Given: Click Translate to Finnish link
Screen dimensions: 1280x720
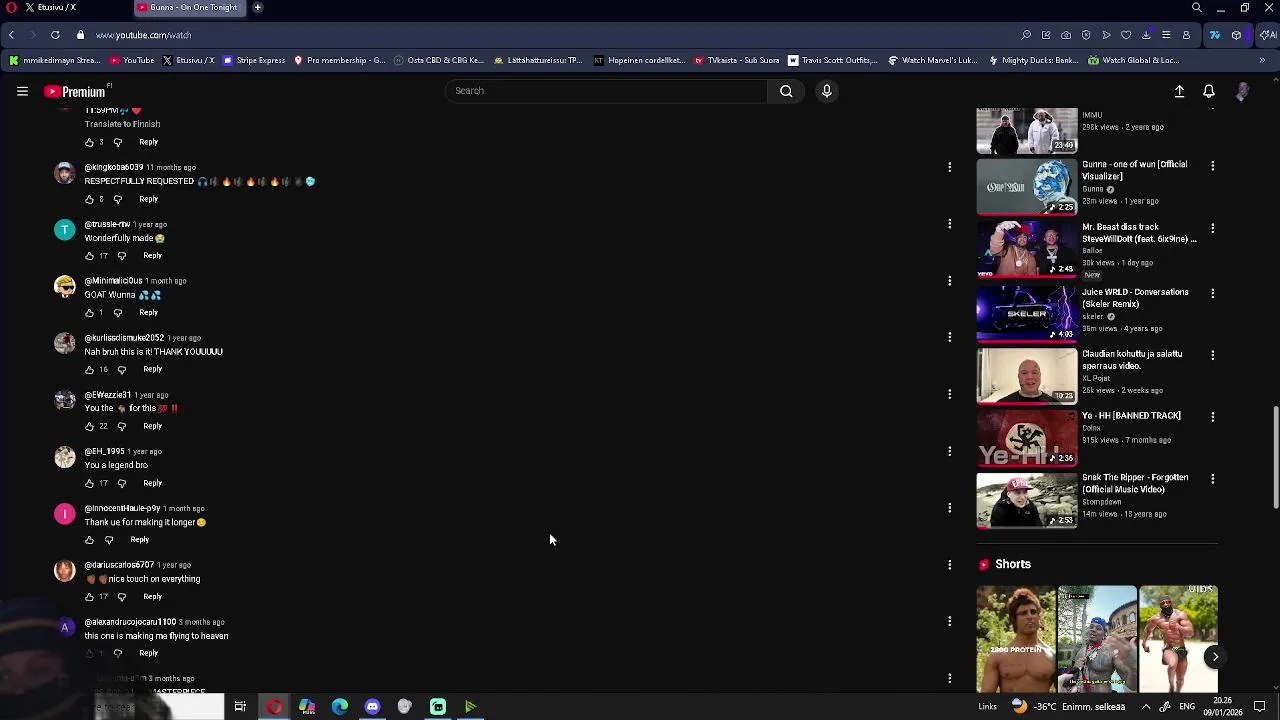Looking at the screenshot, I should coord(122,124).
